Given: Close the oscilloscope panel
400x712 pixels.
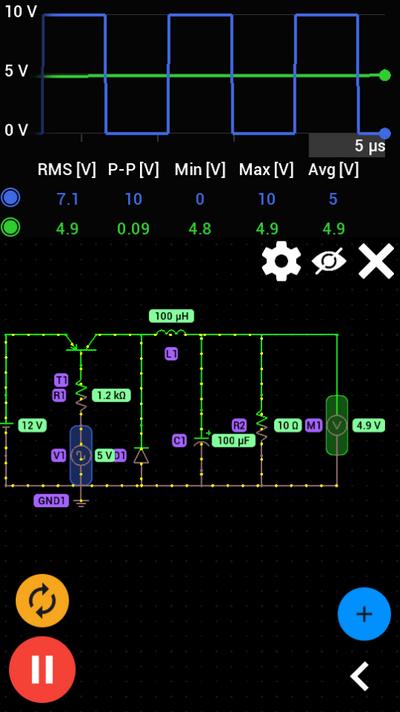Looking at the screenshot, I should (376, 261).
